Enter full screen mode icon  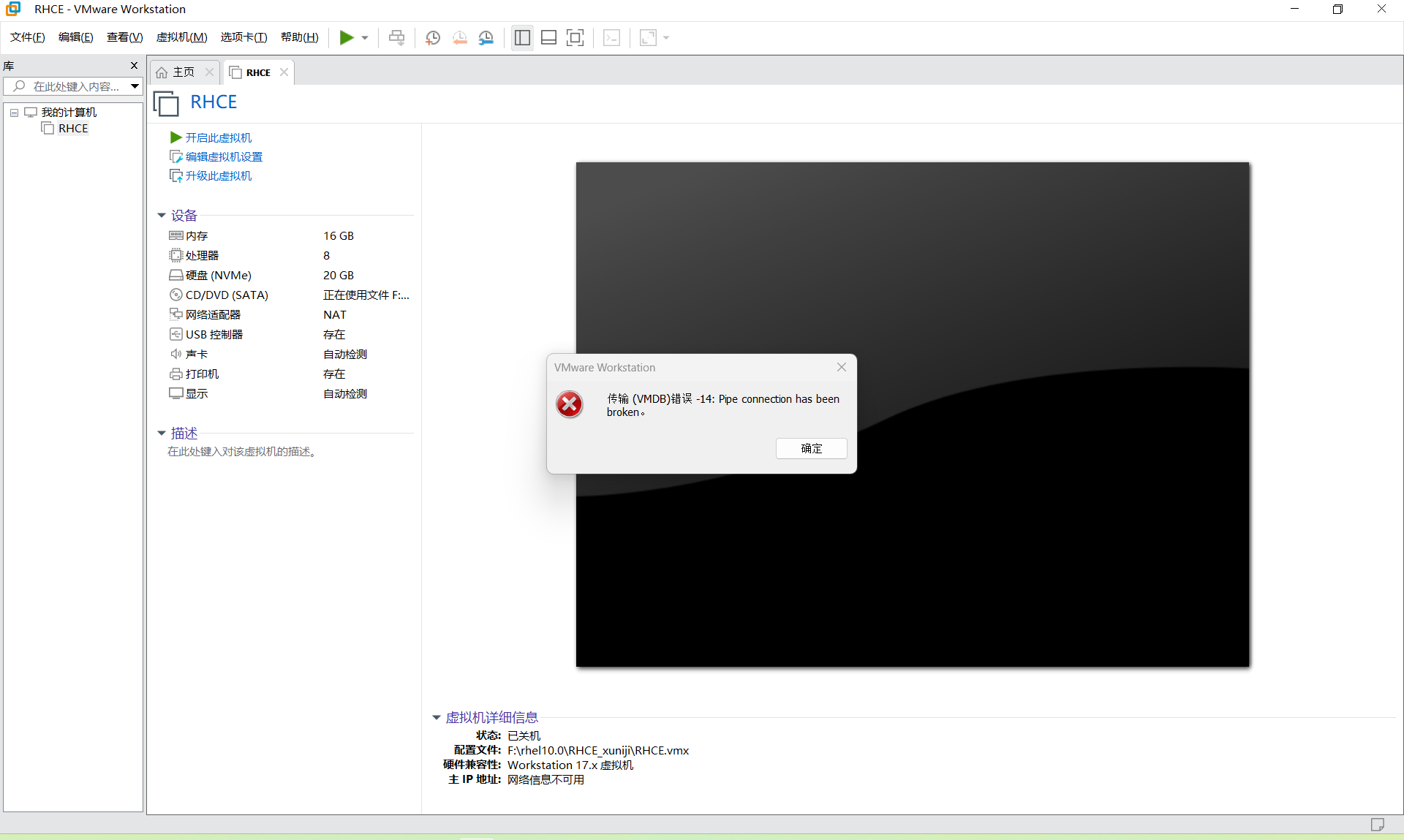coord(575,37)
